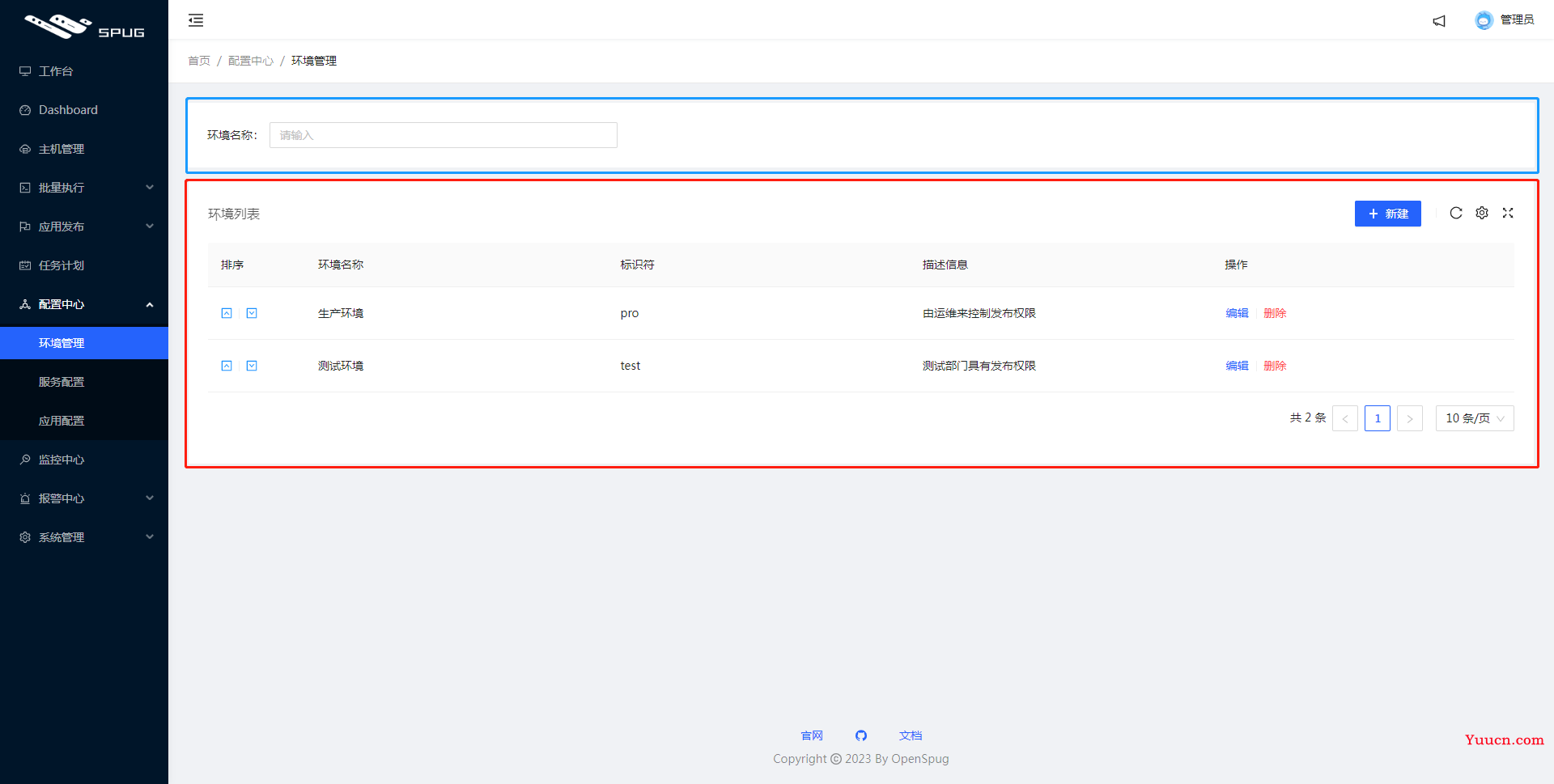Open the GitHub icon link in footer
Viewport: 1554px width, 784px height.
pos(861,735)
